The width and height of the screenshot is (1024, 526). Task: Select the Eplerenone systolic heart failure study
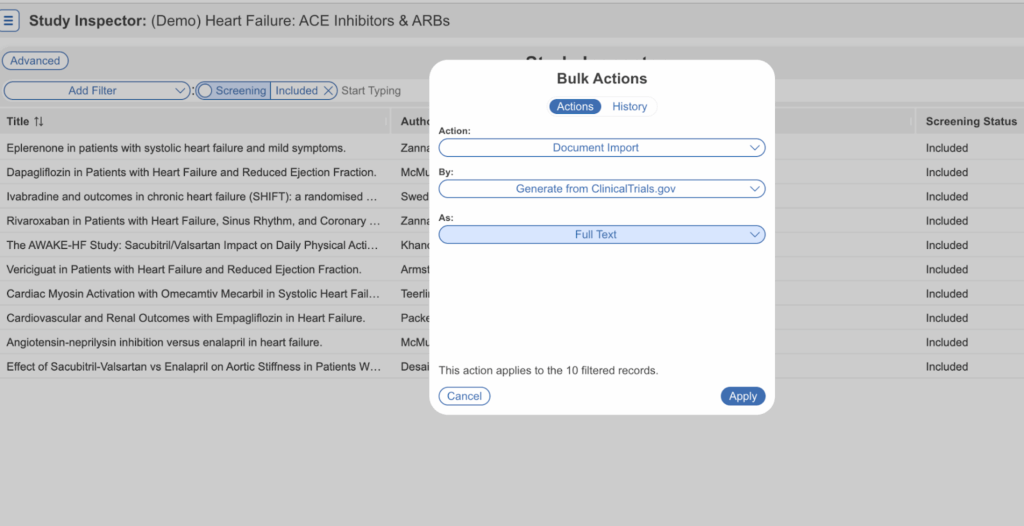(176, 148)
